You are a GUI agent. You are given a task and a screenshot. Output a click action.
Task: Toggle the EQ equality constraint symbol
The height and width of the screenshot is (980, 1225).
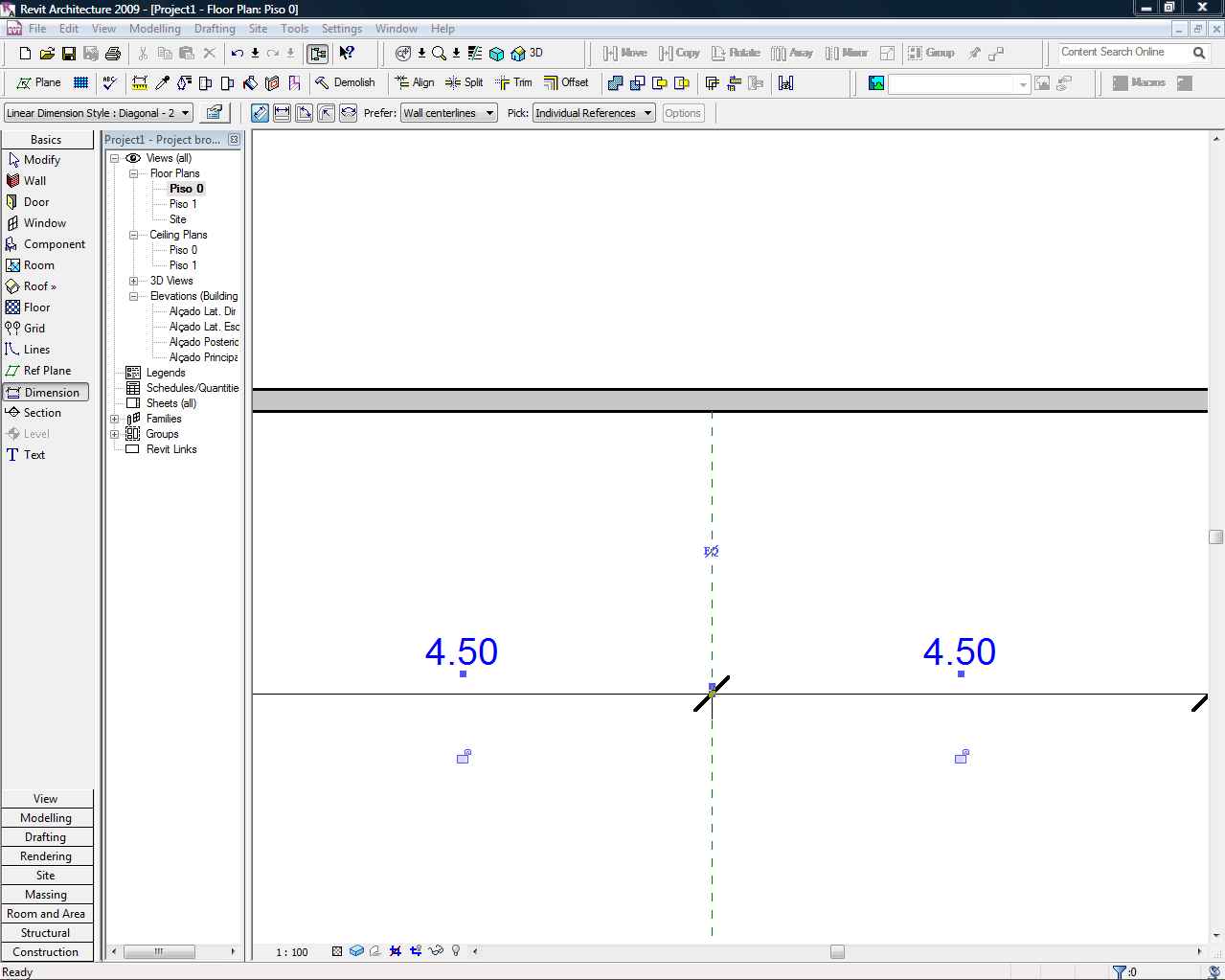[711, 552]
